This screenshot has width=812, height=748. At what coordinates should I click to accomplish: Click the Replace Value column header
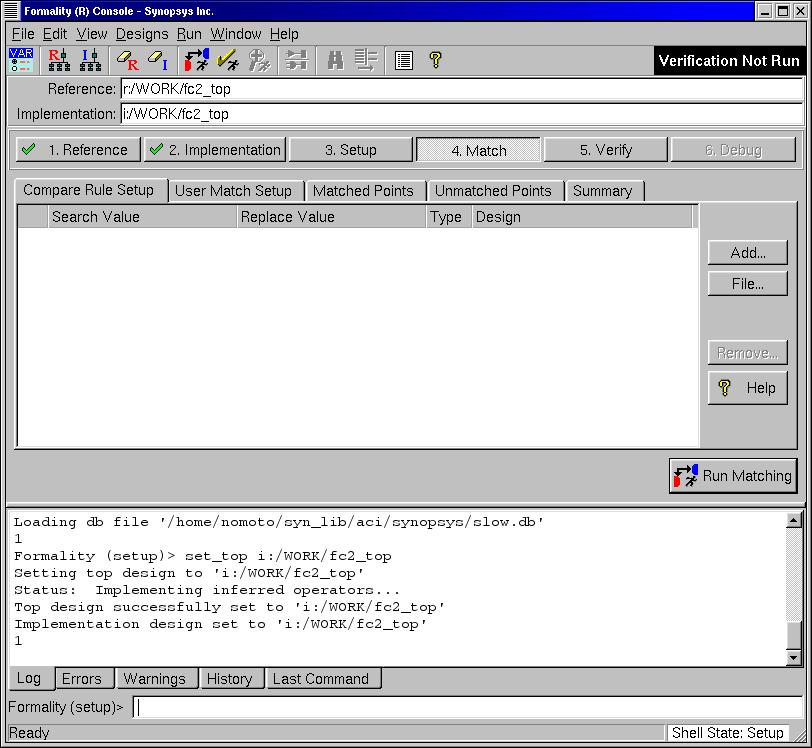(x=331, y=217)
